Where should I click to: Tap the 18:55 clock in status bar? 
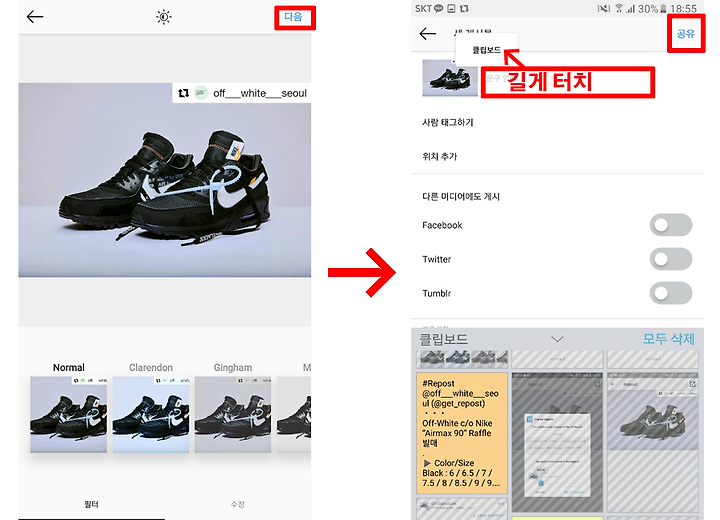(683, 8)
